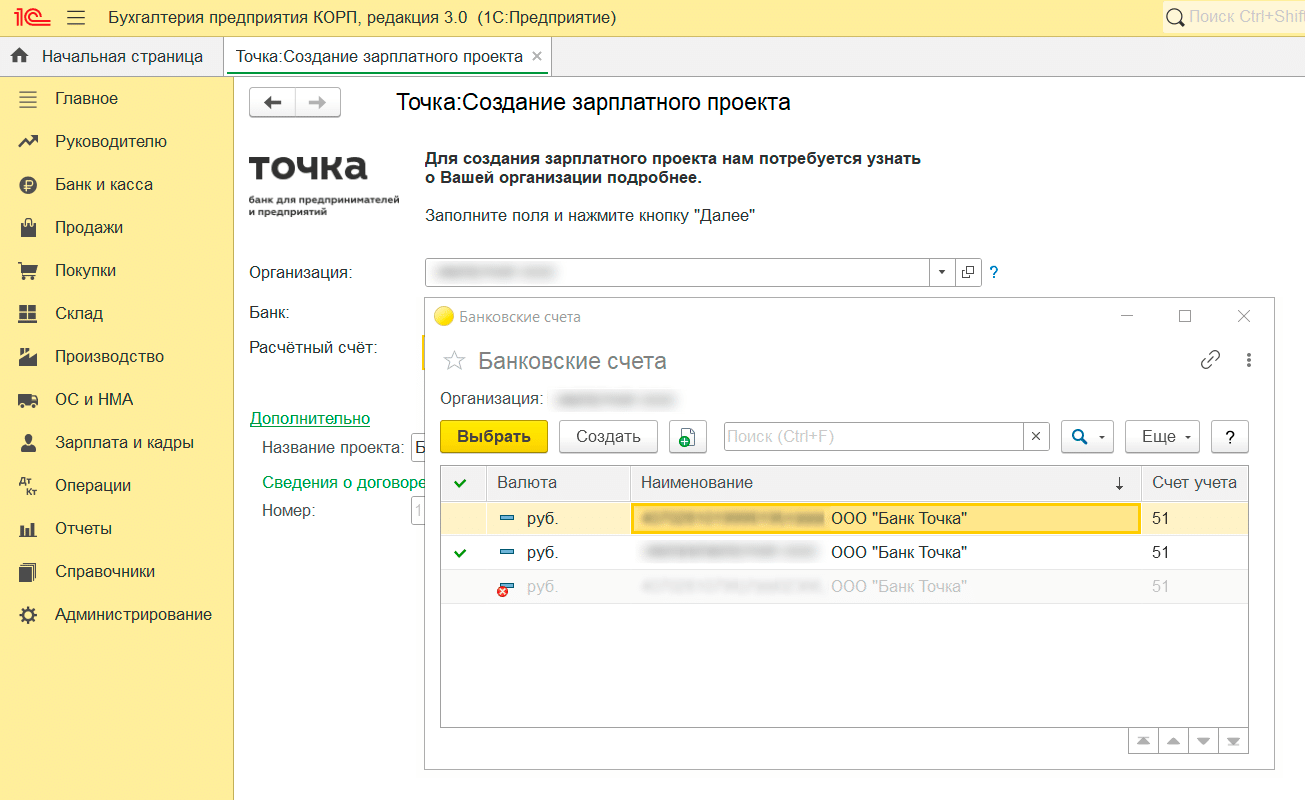Open the Организация field open-form icon
The image size is (1305, 800).
(968, 272)
